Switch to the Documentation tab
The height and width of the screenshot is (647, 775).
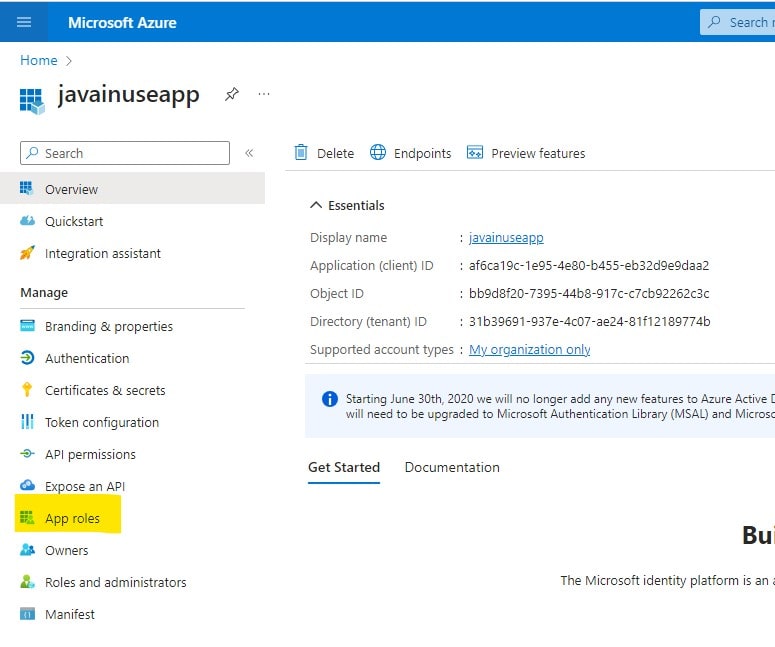pos(452,468)
